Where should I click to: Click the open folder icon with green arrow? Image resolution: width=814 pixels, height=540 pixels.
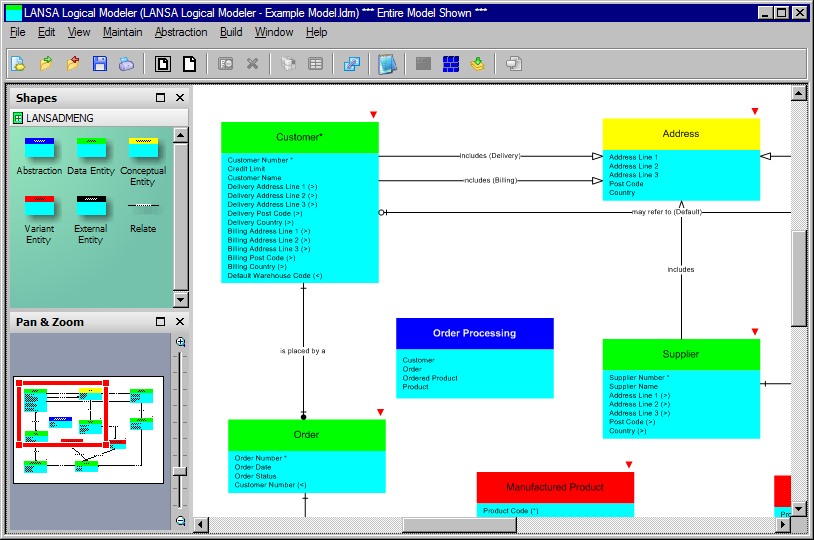[46, 64]
